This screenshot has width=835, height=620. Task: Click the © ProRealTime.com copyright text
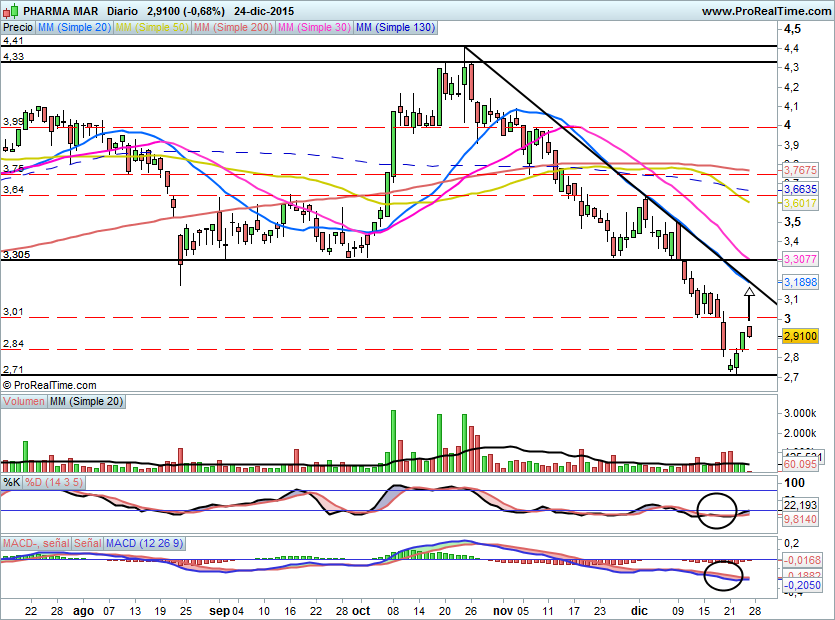pos(50,385)
